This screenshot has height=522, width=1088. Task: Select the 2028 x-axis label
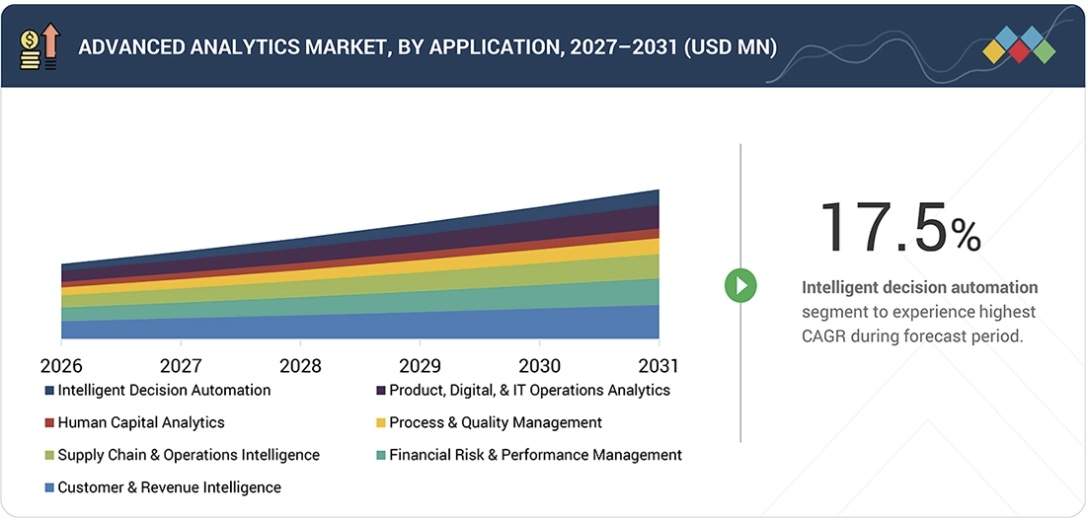point(300,365)
